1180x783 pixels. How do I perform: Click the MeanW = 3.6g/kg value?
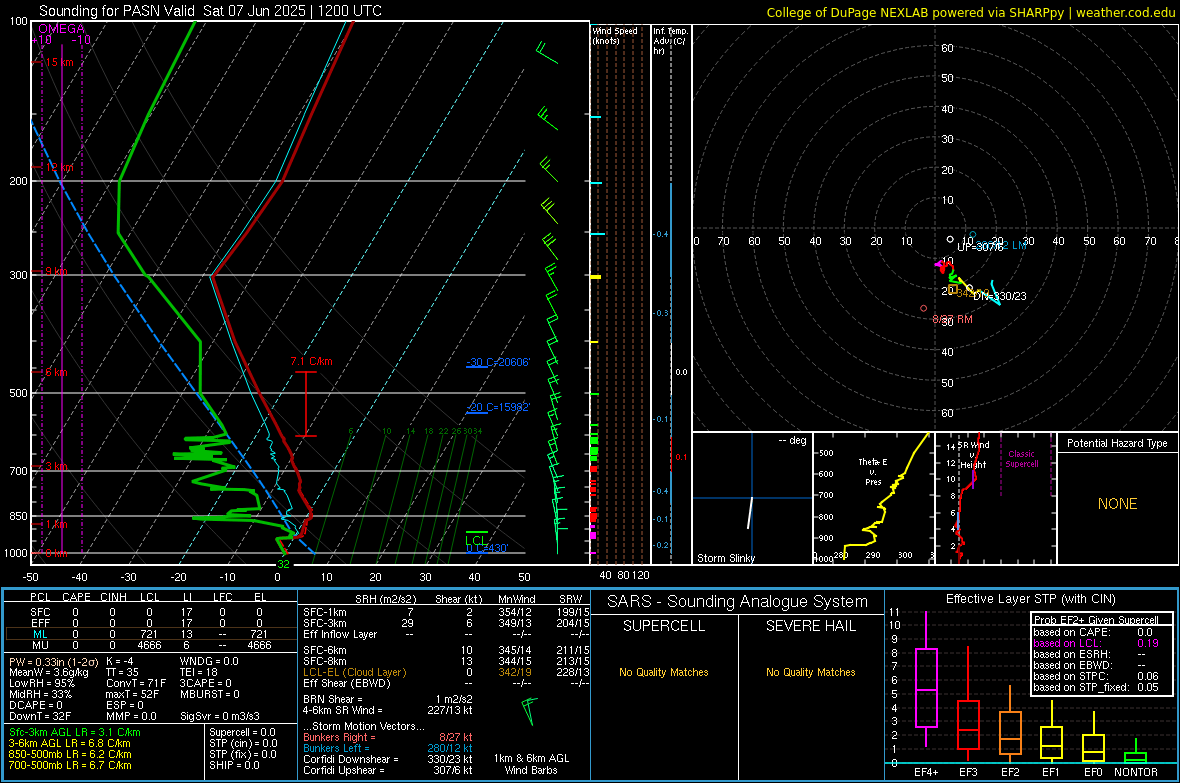49,672
